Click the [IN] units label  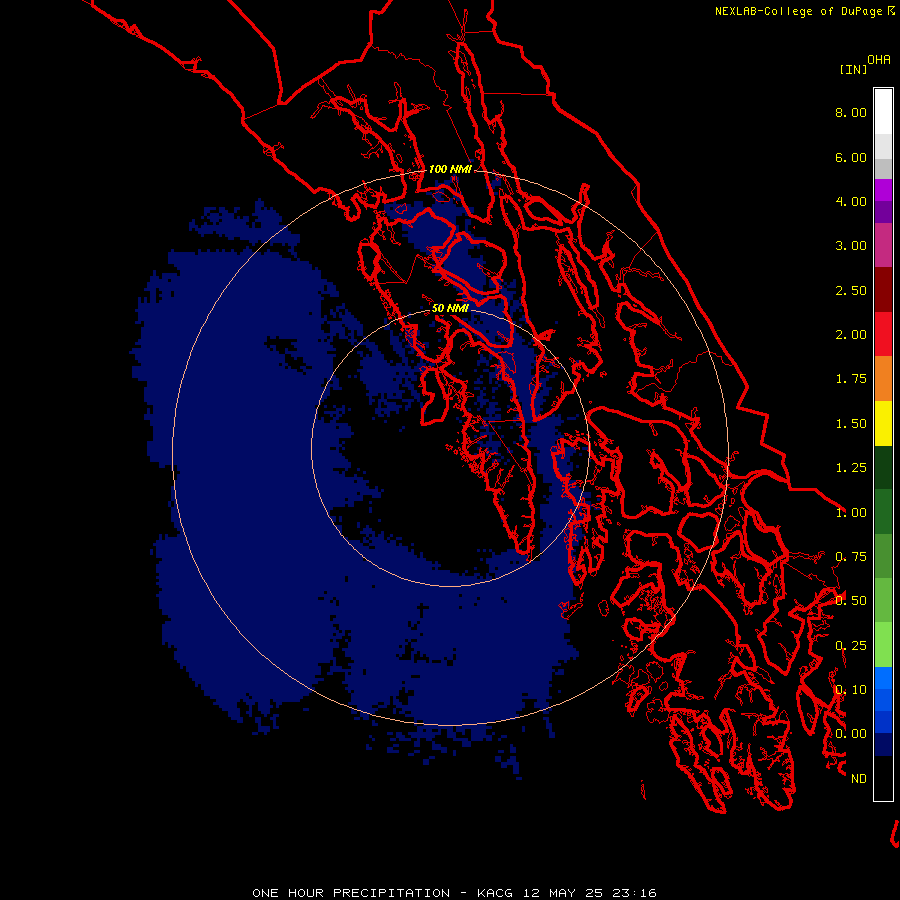[853, 69]
